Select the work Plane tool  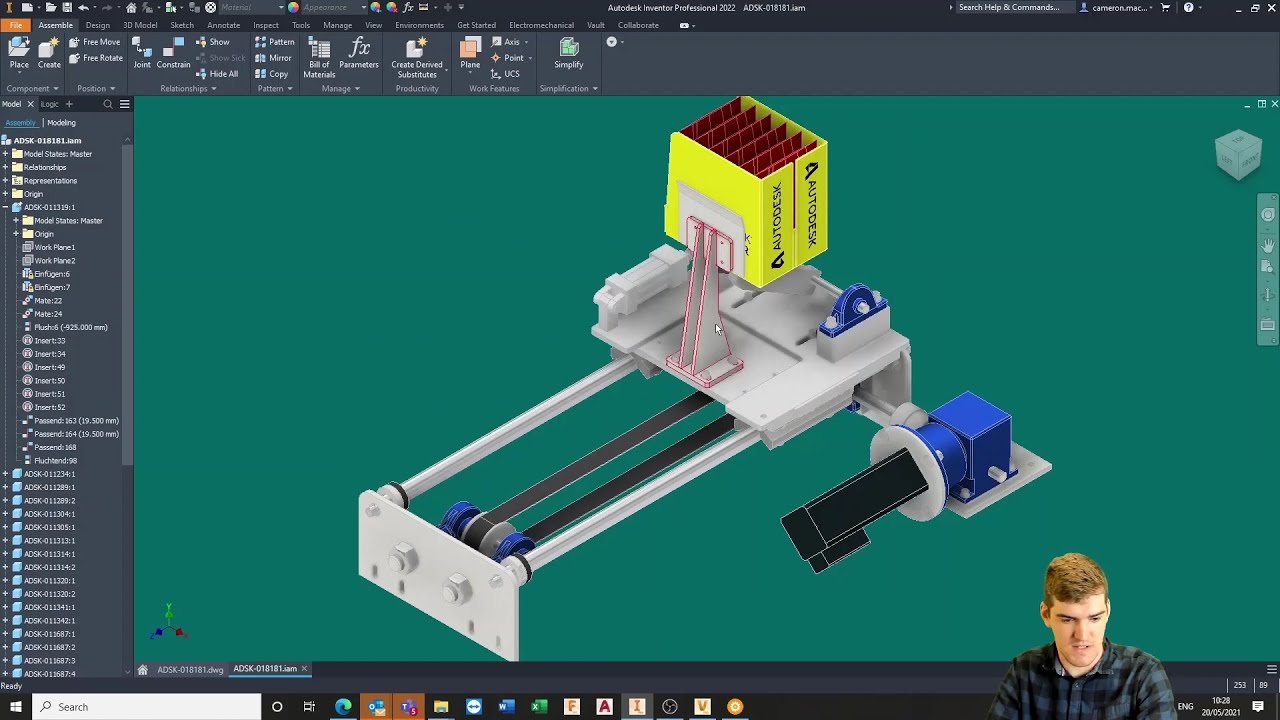coord(470,53)
